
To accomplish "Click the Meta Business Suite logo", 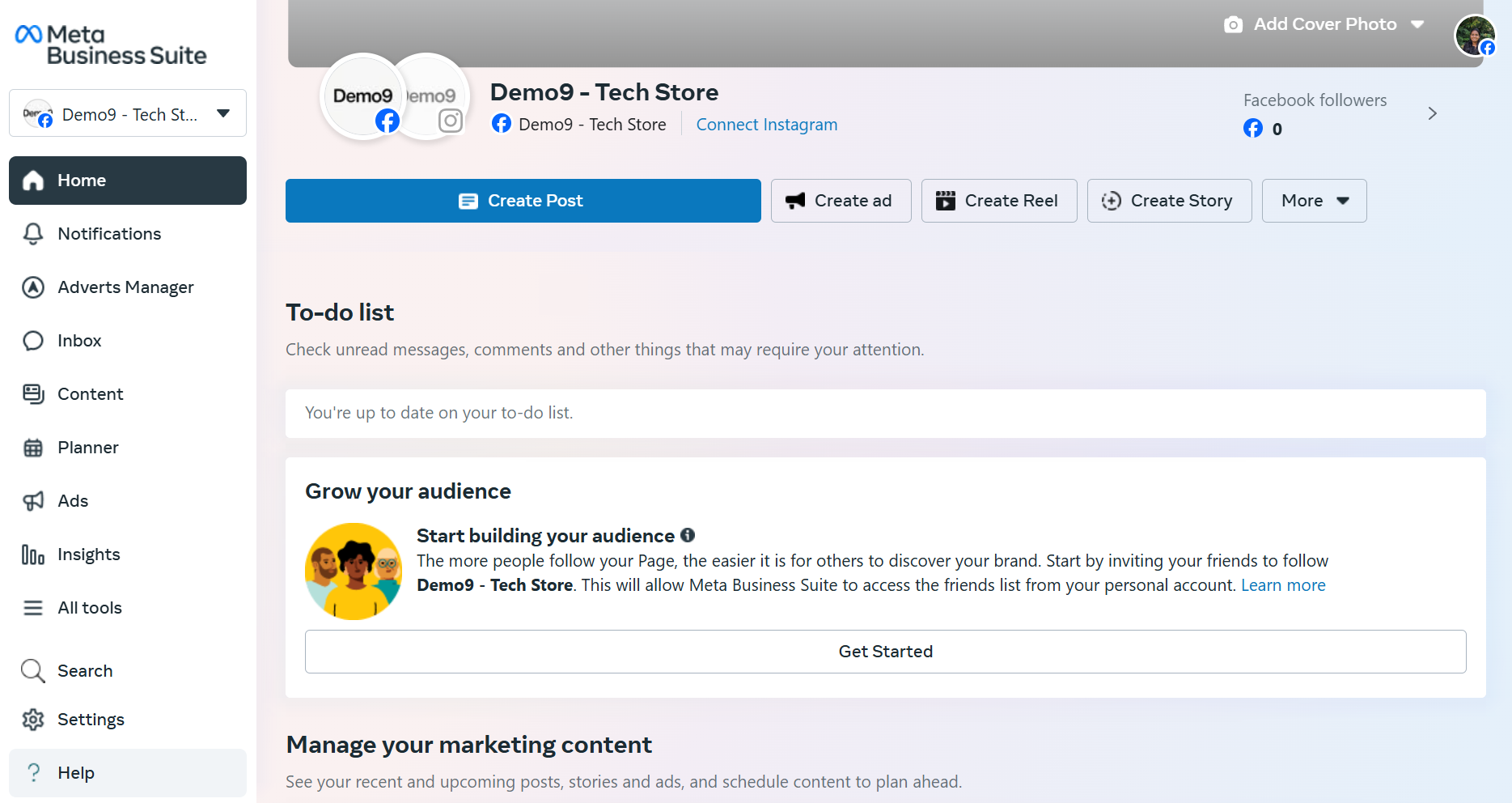I will click(111, 45).
